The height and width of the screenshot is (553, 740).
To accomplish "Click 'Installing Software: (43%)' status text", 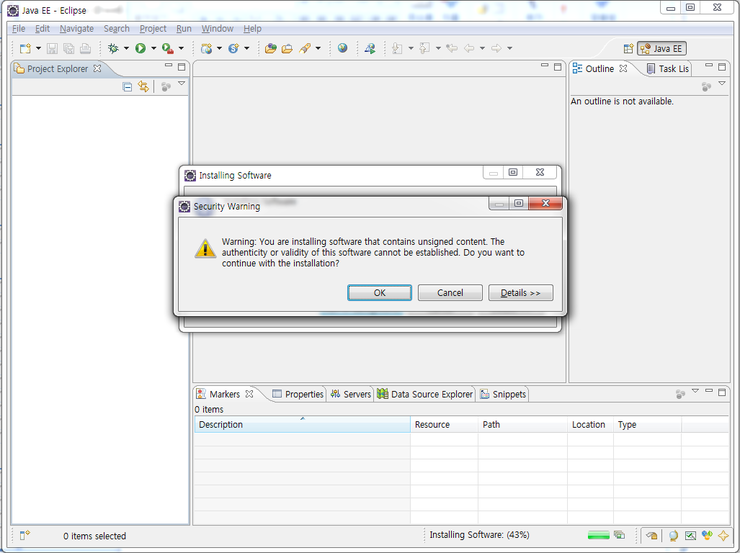I will pos(479,535).
